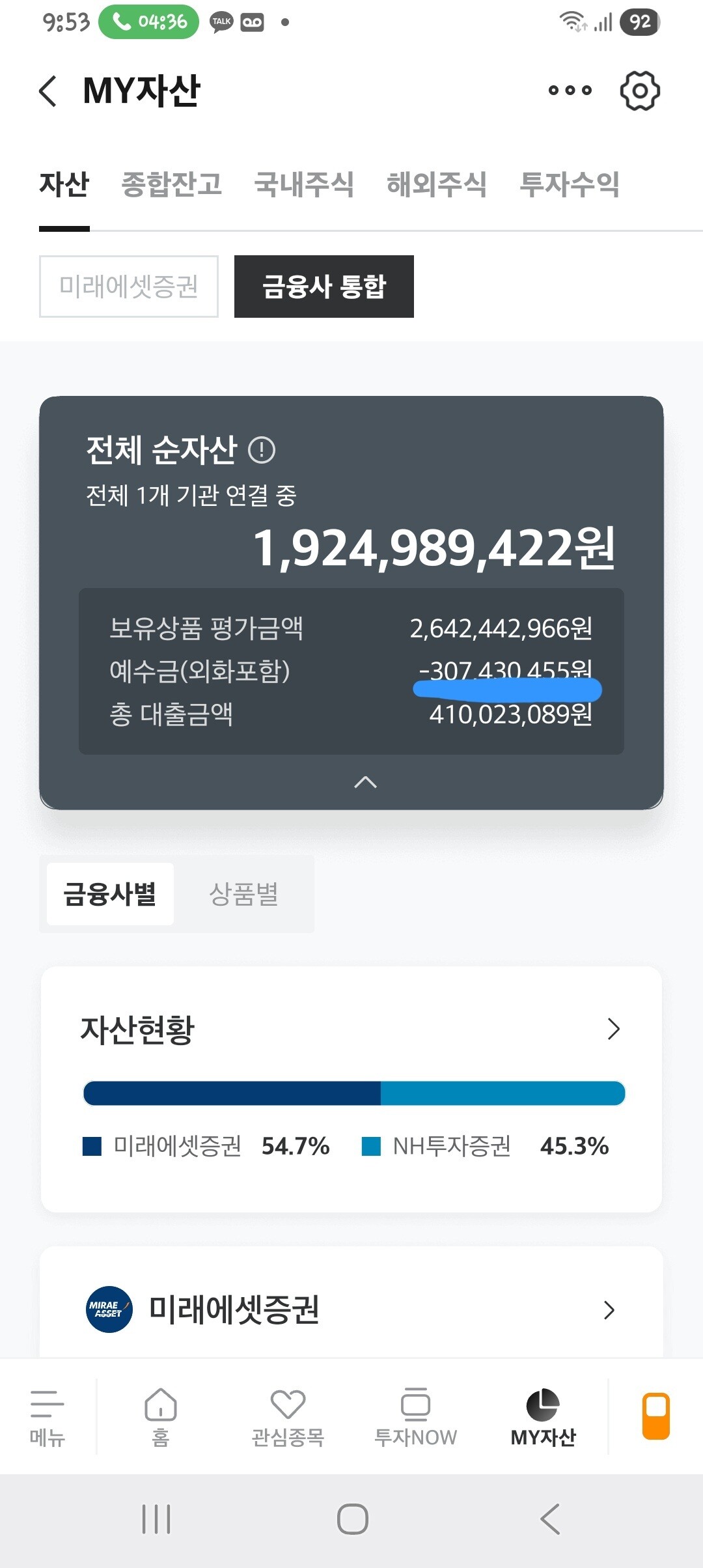Open 투자NOW in bottom navigation
The width and height of the screenshot is (703, 1568).
[415, 1415]
